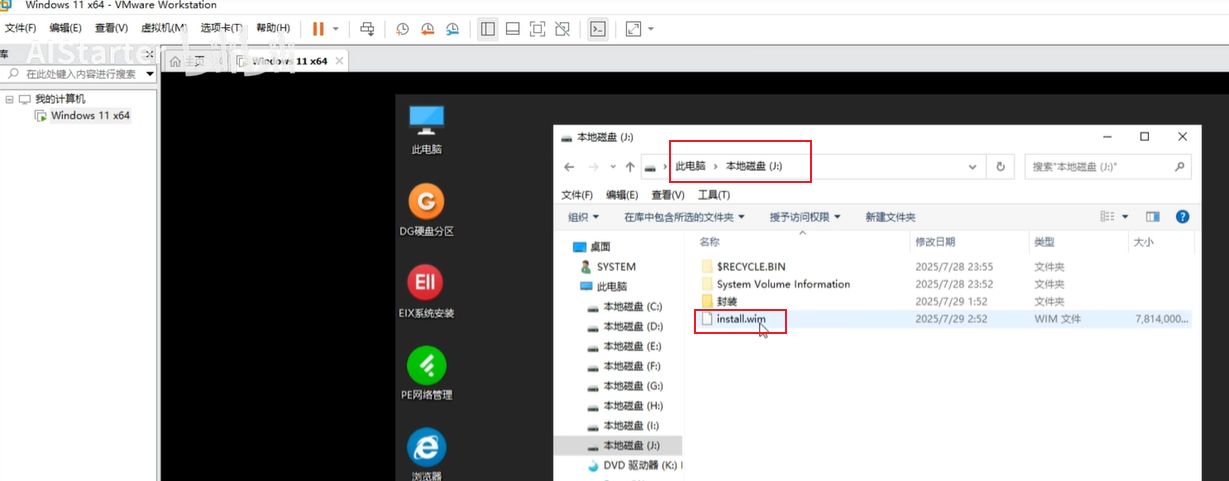The height and width of the screenshot is (481, 1229).
Task: Click the send Ctrl+Alt+Del toolbar icon
Action: coord(368,29)
